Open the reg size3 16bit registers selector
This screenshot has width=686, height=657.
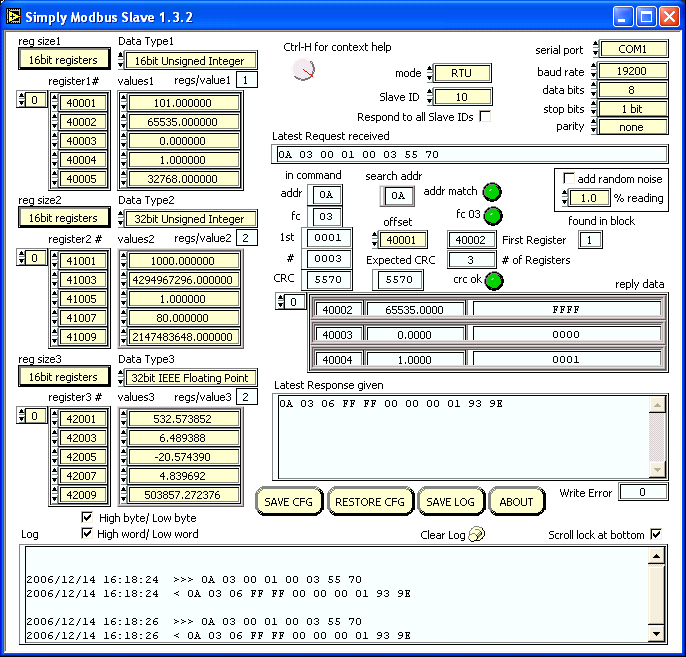[64, 377]
